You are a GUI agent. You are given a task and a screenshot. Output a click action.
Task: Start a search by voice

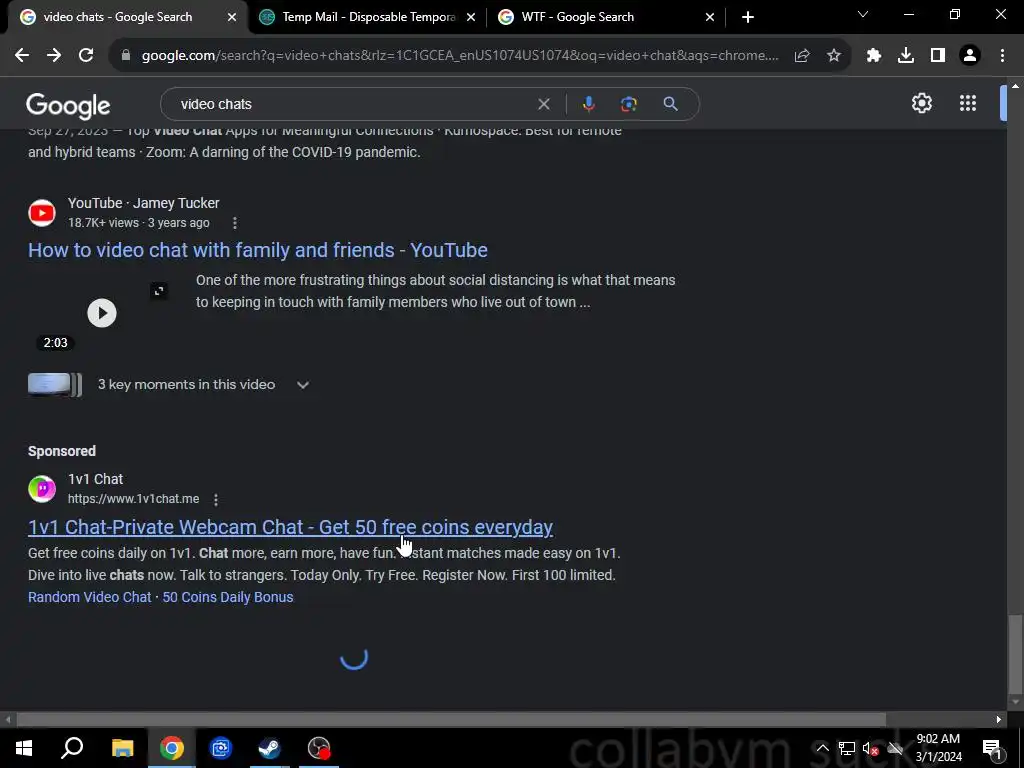pos(588,104)
